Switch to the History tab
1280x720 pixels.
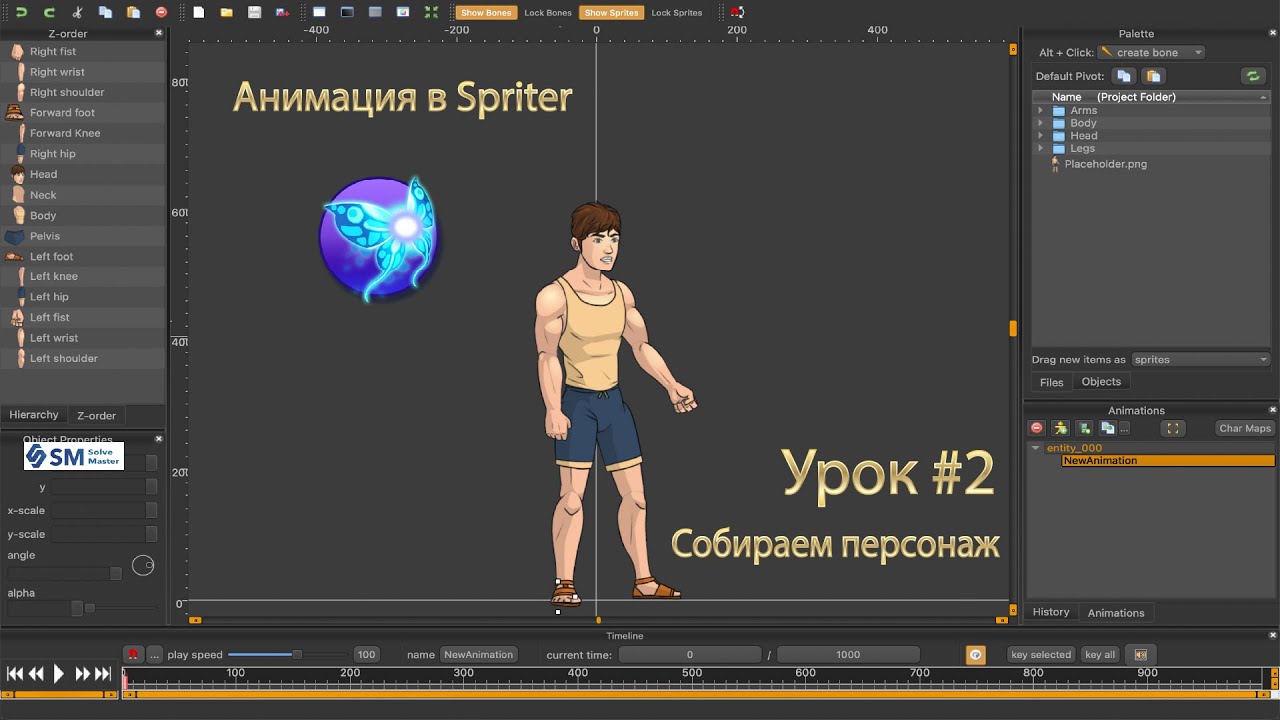point(1051,612)
